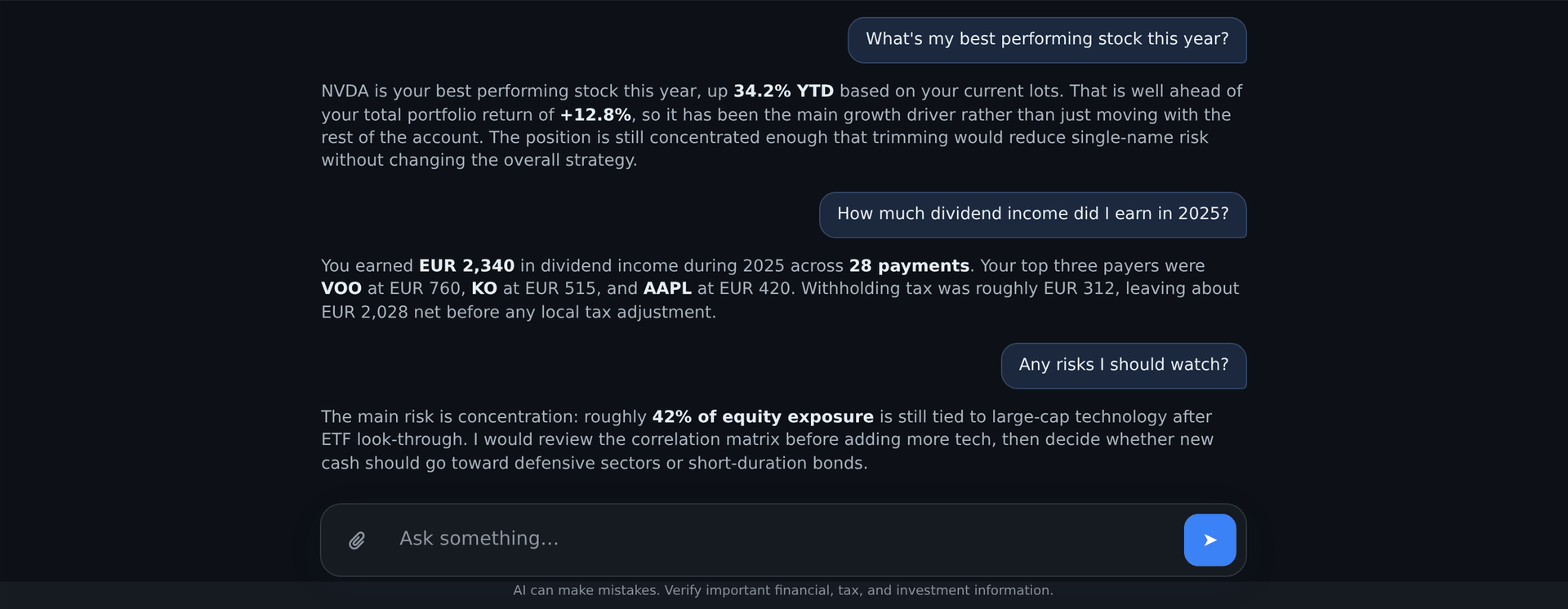The image size is (1568, 609).
Task: Click the "How much dividend income" question bubble
Action: tap(1033, 215)
